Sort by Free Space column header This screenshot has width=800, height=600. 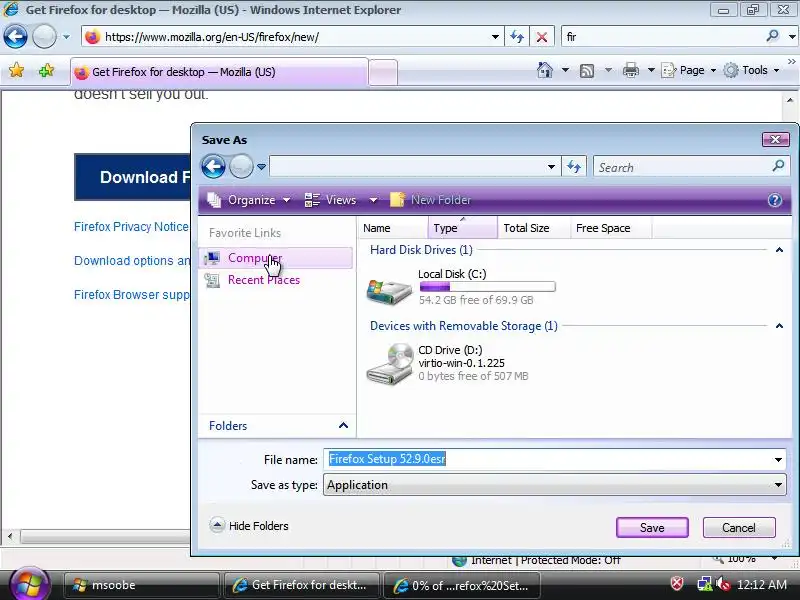coord(611,228)
